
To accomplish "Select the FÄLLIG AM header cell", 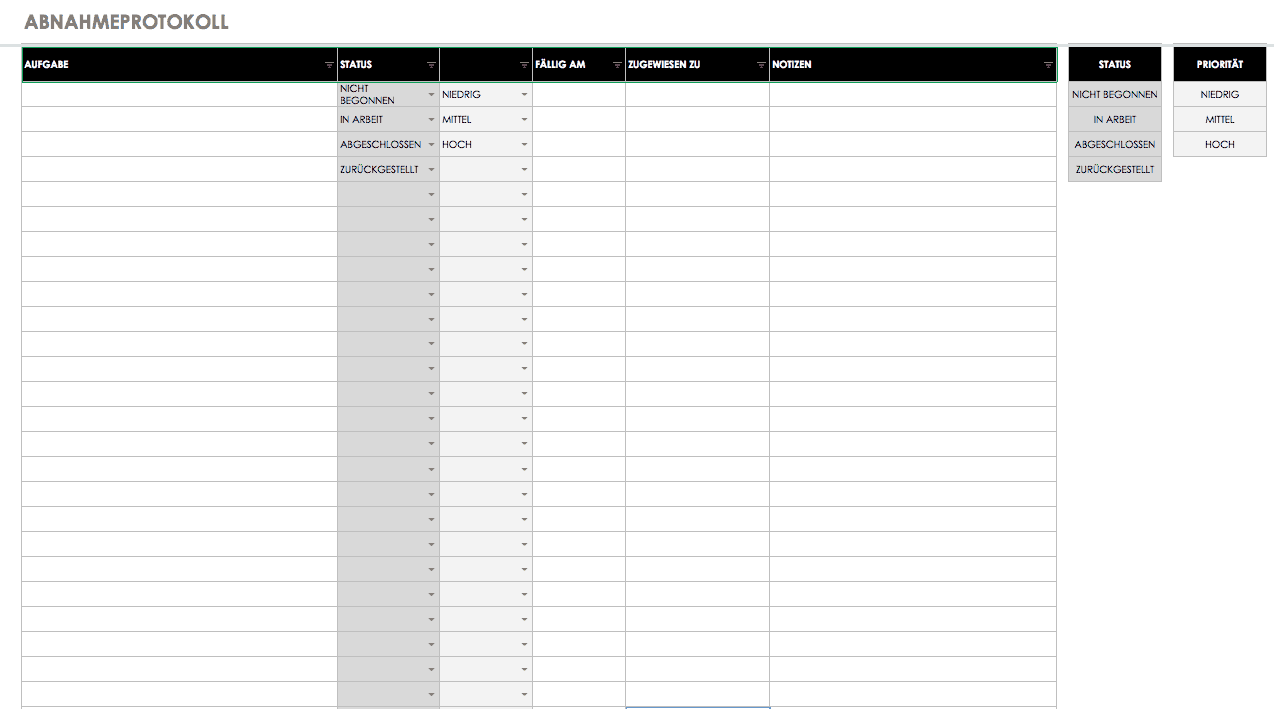I will 579,64.
